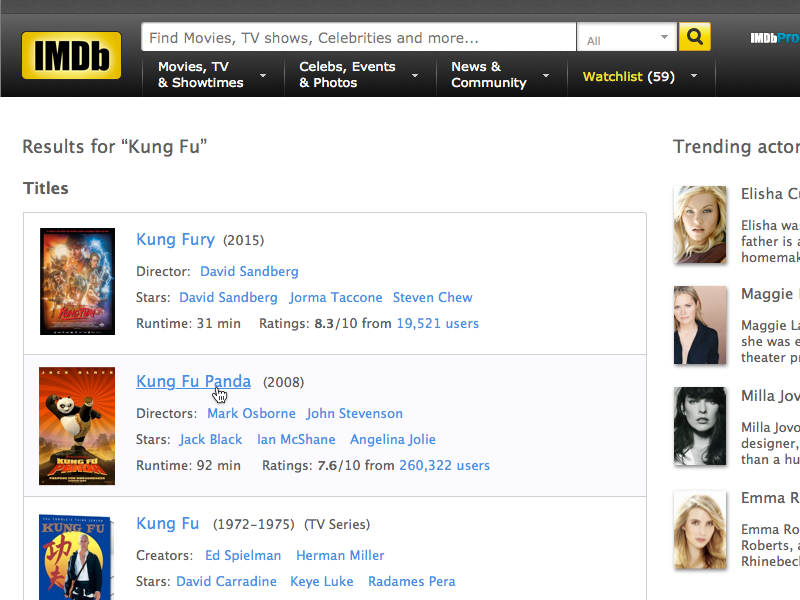
Task: Open the Kung Fu Panda title
Action: click(x=193, y=381)
